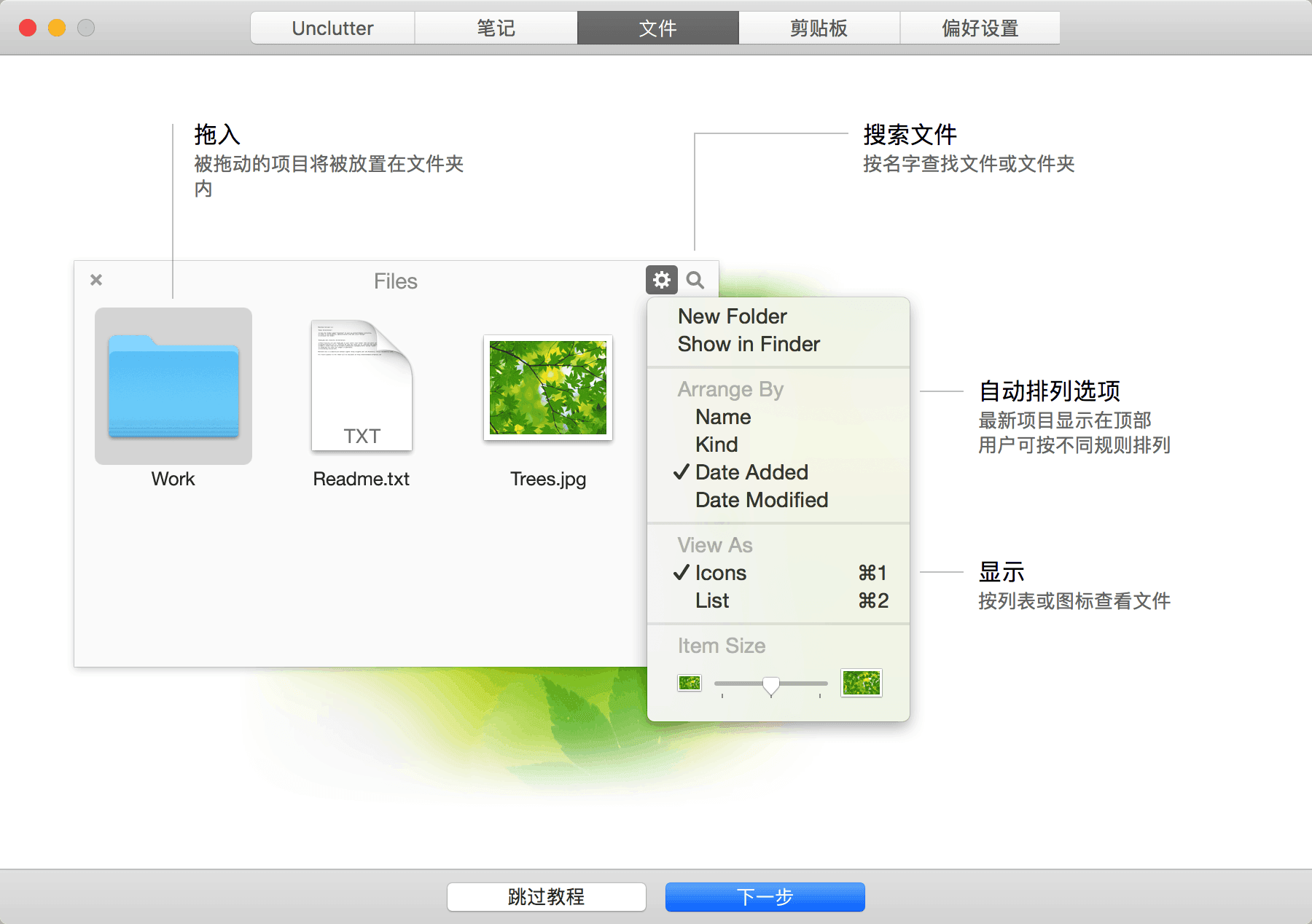Click the Item Size section label
The height and width of the screenshot is (924, 1312).
point(722,646)
